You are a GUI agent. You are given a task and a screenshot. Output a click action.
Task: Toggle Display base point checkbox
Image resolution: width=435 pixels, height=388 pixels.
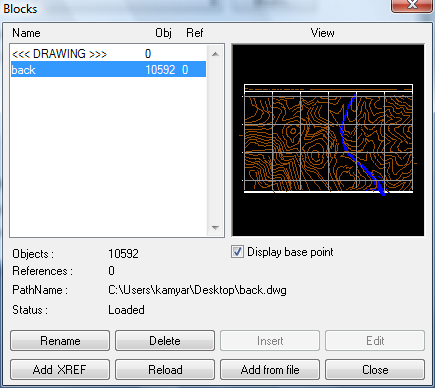coord(237,252)
